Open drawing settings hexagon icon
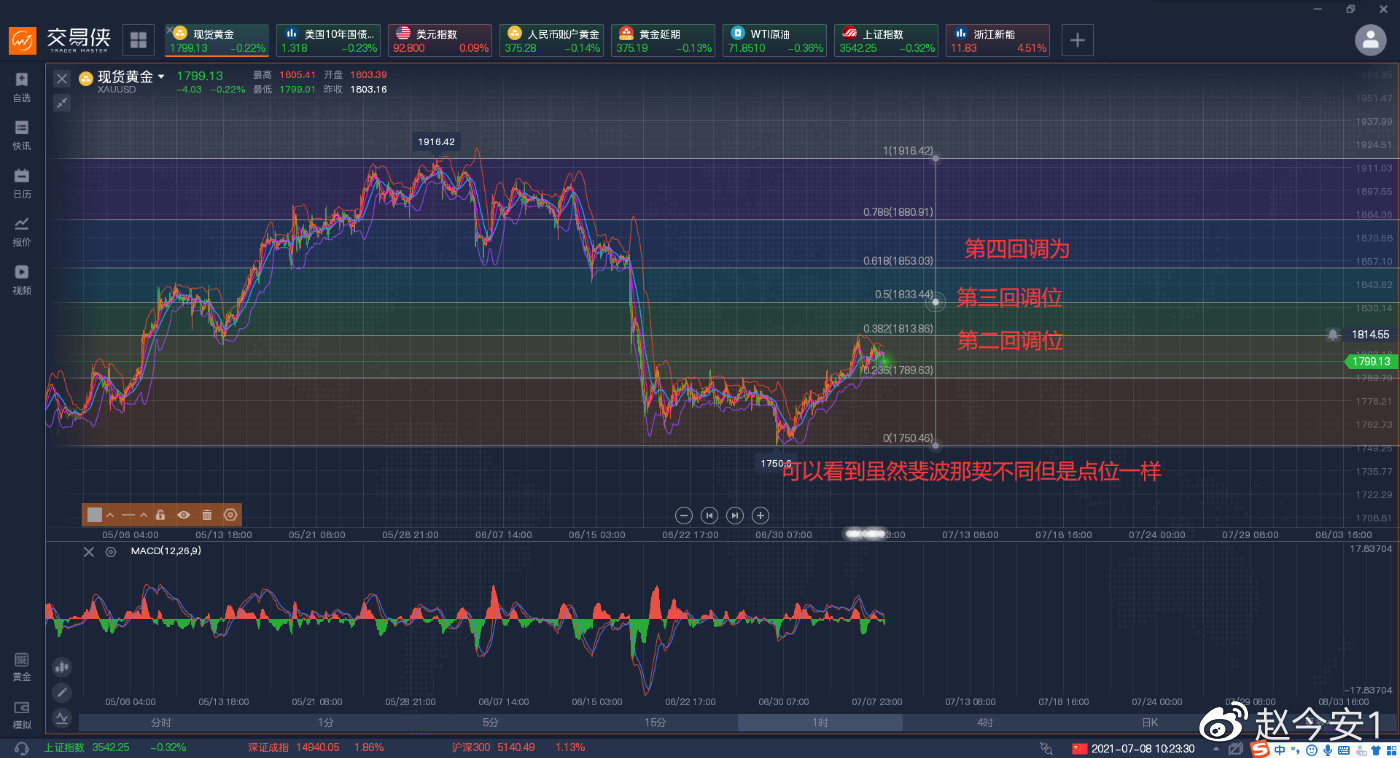1400x758 pixels. coord(231,515)
